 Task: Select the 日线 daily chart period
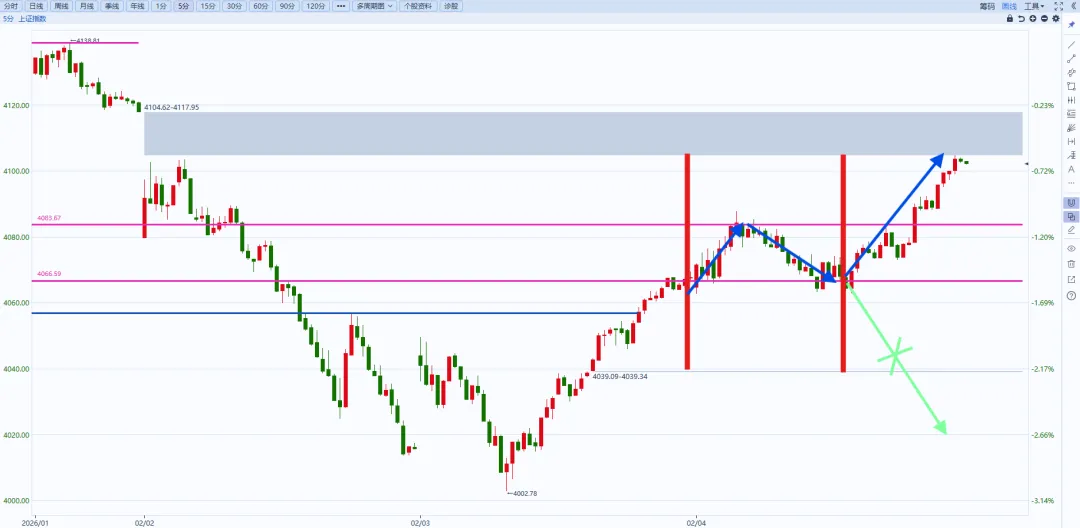tap(36, 6)
